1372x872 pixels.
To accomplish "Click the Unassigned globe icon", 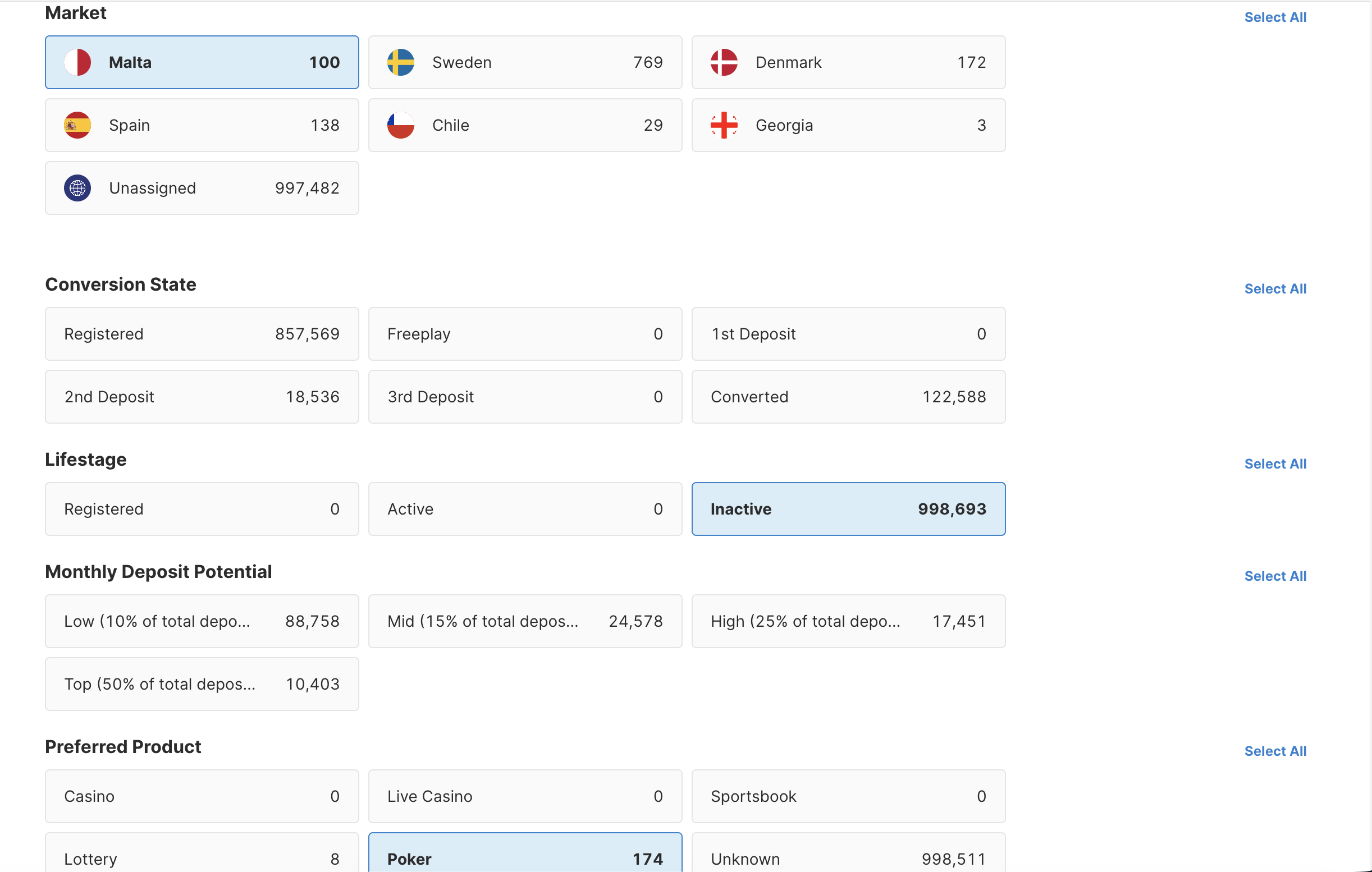I will (x=77, y=188).
